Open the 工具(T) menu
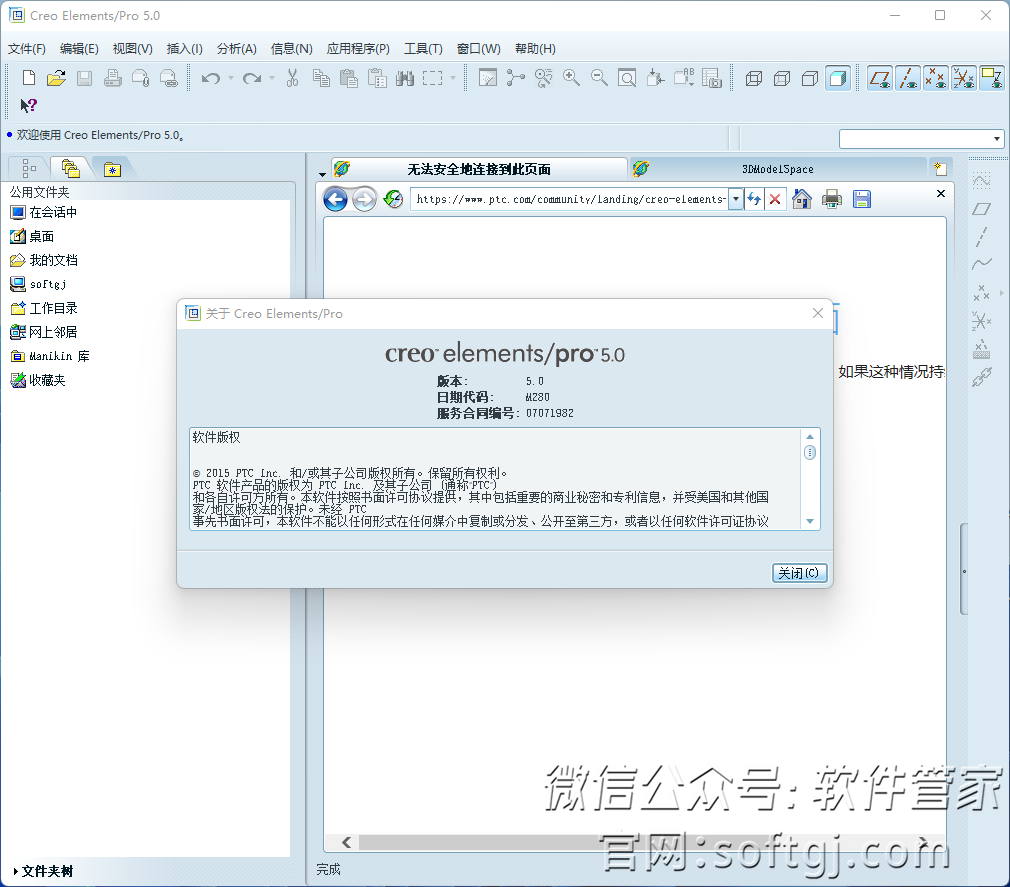 tap(423, 49)
